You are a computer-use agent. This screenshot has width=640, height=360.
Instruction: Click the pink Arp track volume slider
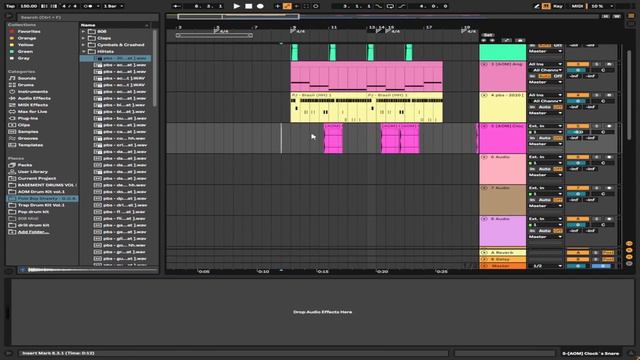578,70
